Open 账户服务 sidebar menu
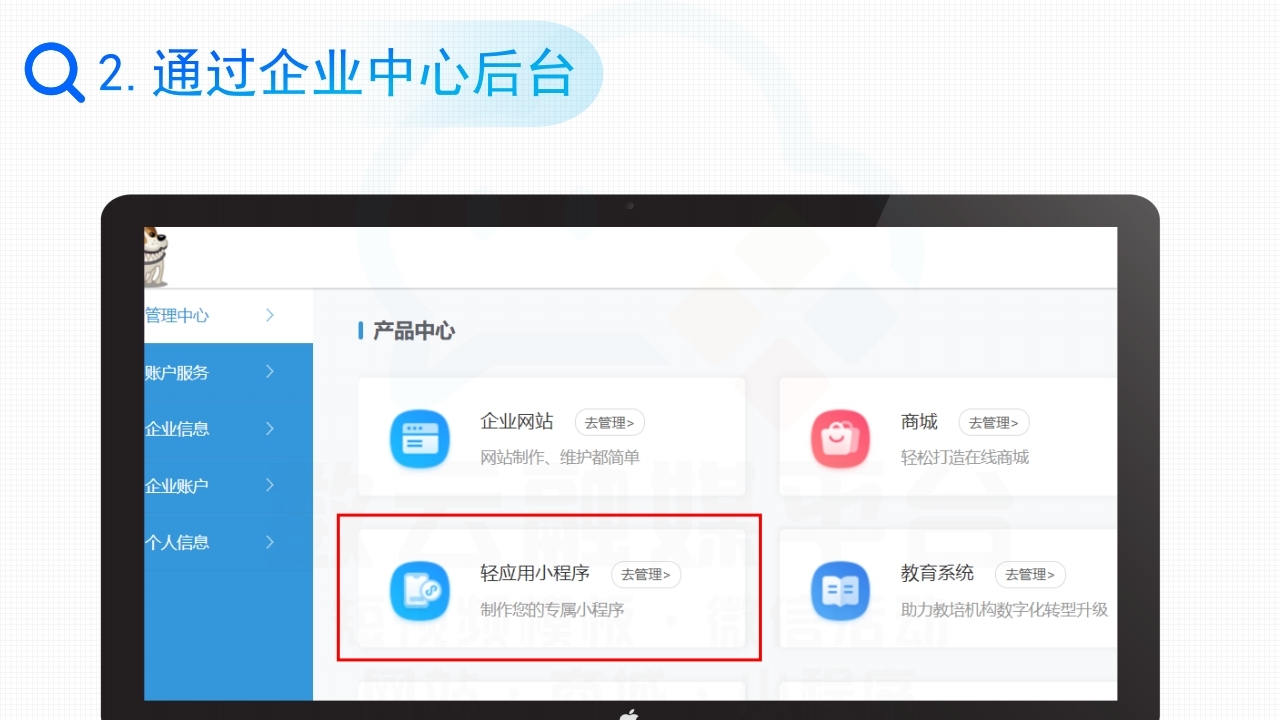 click(x=228, y=372)
